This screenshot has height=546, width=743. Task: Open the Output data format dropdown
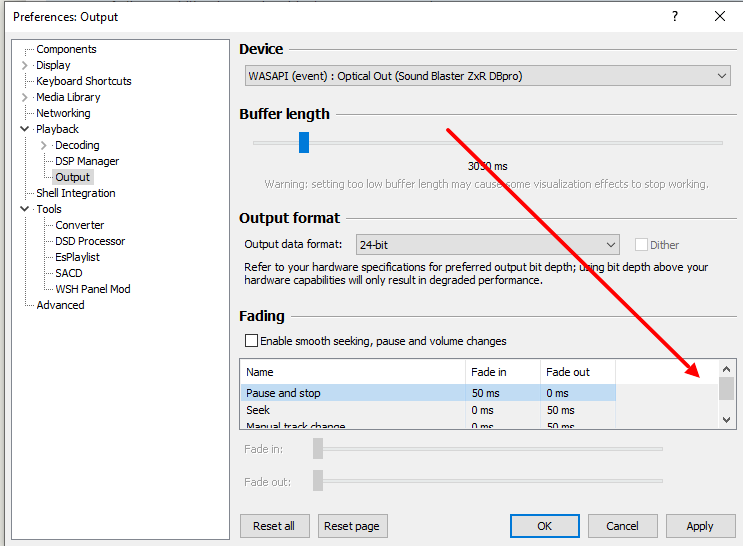pos(486,245)
